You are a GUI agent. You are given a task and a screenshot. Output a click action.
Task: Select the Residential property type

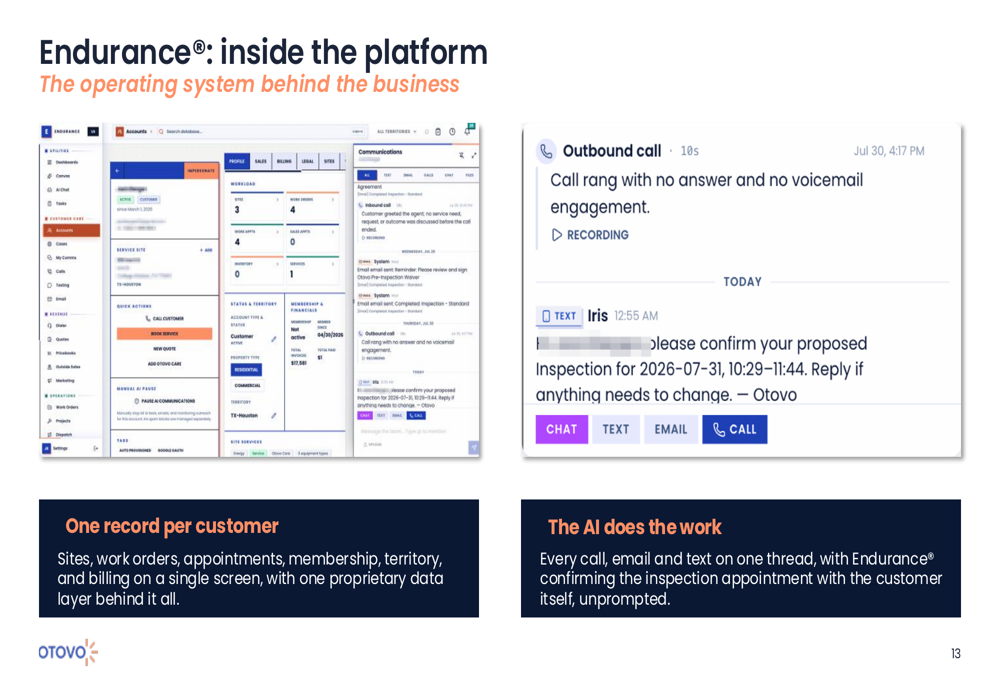pos(246,369)
